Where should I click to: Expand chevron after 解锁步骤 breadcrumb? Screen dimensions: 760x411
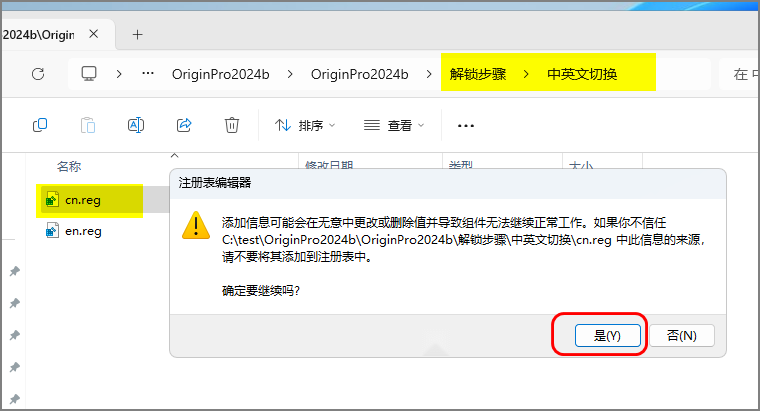tap(526, 74)
